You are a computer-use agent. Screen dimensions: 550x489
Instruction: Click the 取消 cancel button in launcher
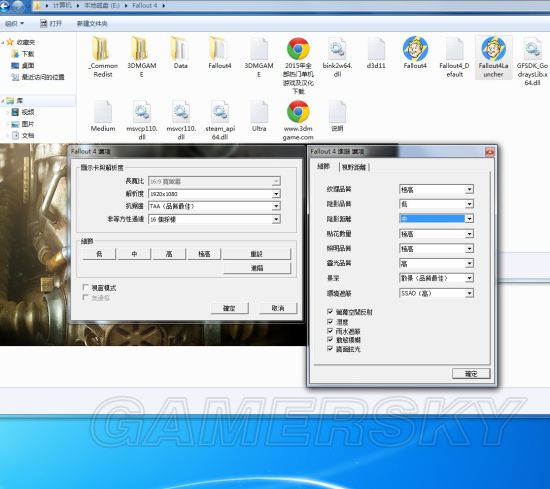278,308
